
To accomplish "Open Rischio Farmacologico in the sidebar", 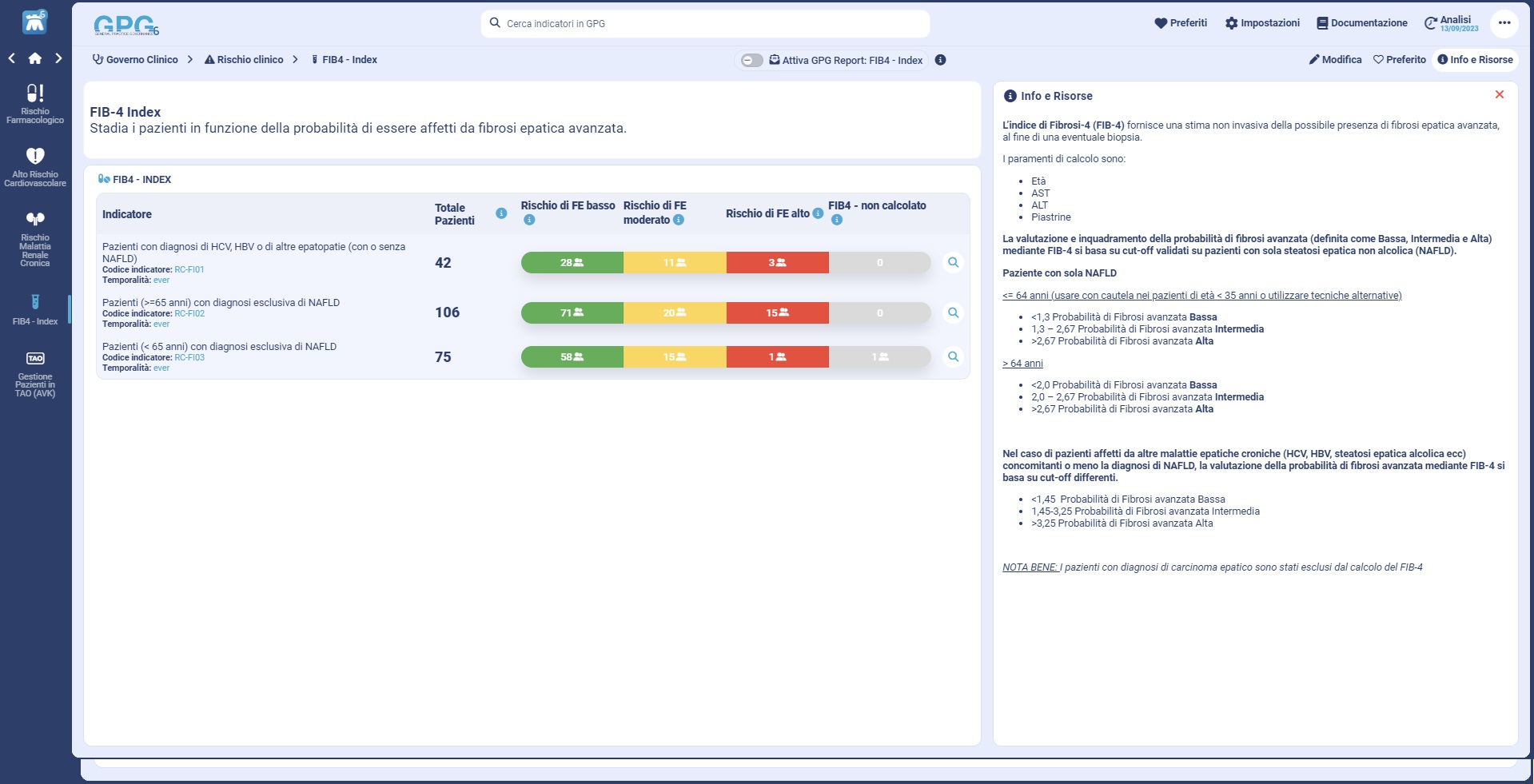I will click(35, 104).
